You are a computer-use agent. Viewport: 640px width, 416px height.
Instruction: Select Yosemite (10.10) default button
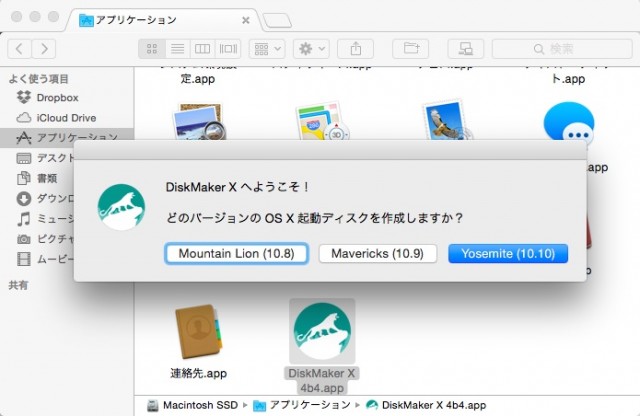[x=508, y=254]
